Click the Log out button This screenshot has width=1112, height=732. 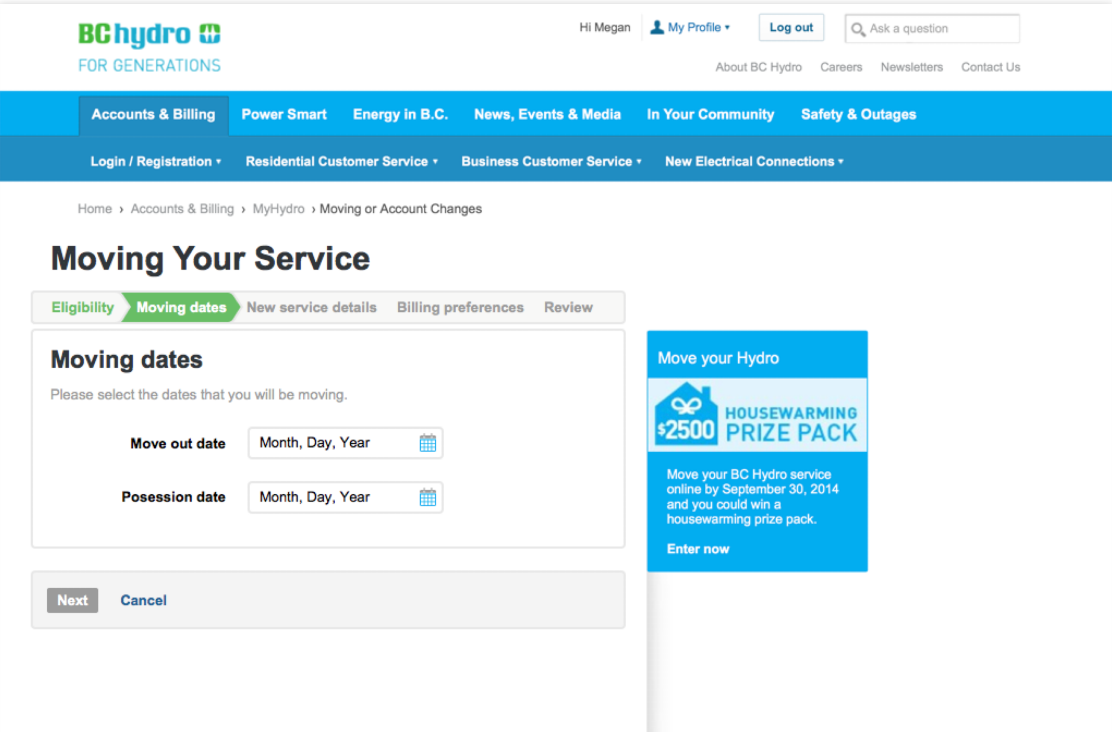(791, 28)
